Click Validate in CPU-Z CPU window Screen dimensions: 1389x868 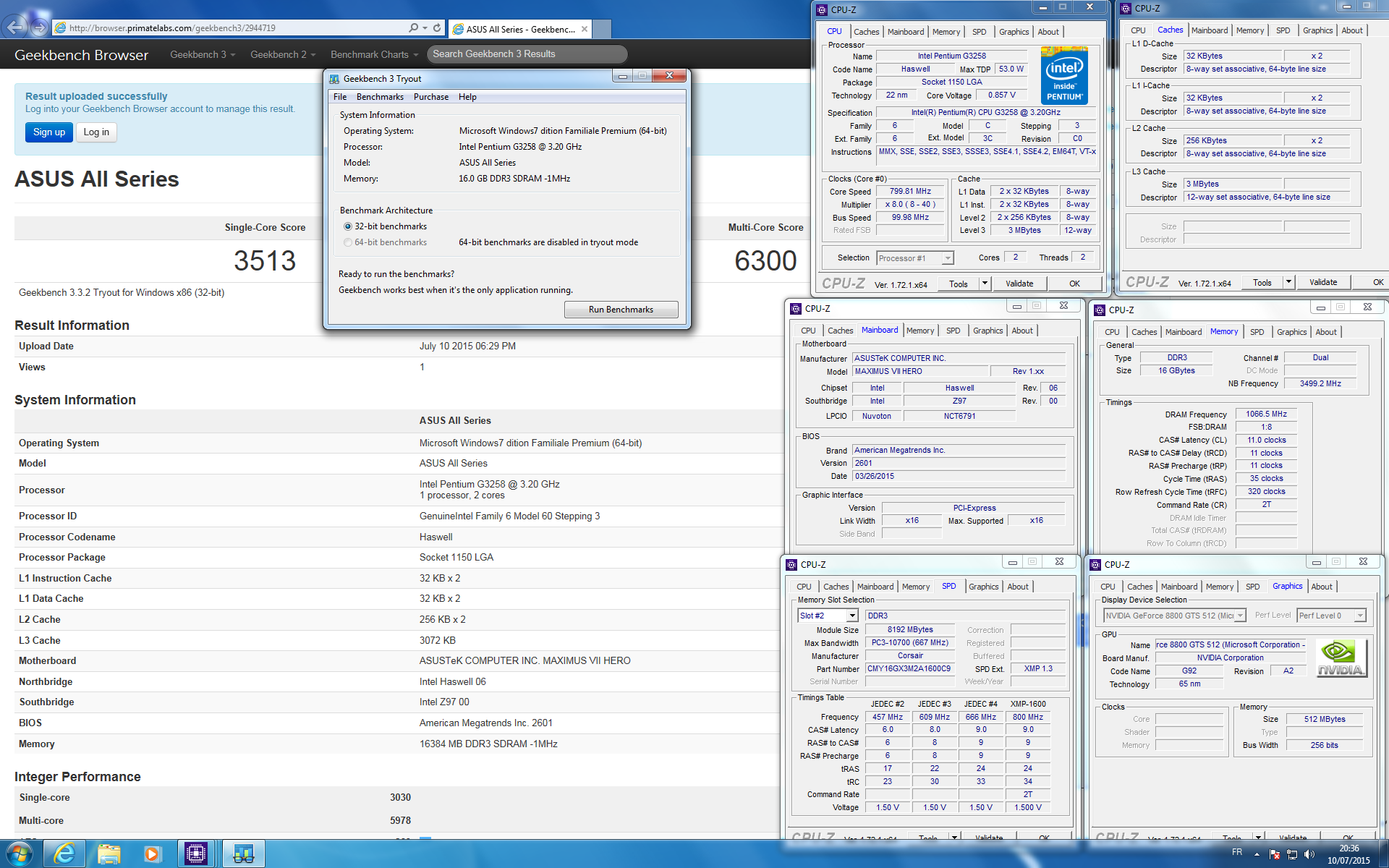(1019, 284)
